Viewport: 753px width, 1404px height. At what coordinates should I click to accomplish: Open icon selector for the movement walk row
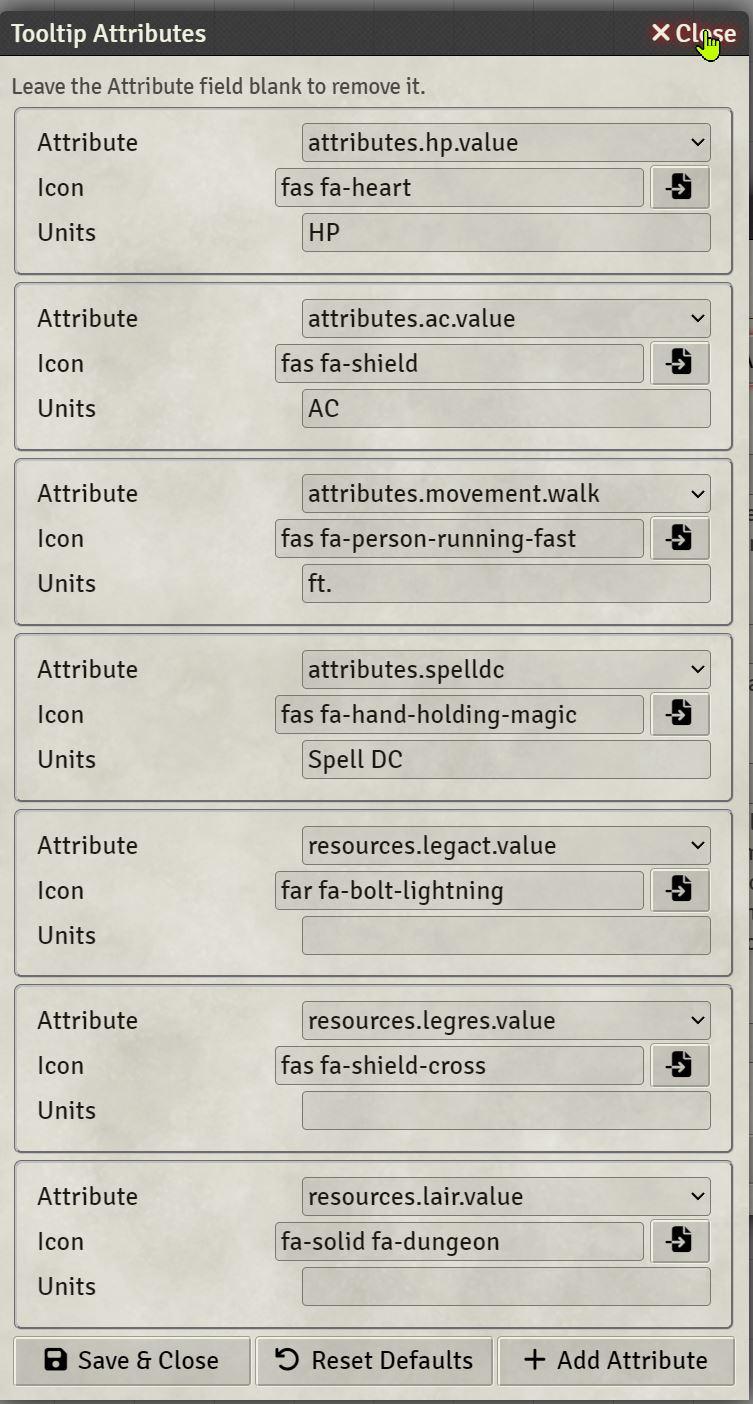point(680,537)
